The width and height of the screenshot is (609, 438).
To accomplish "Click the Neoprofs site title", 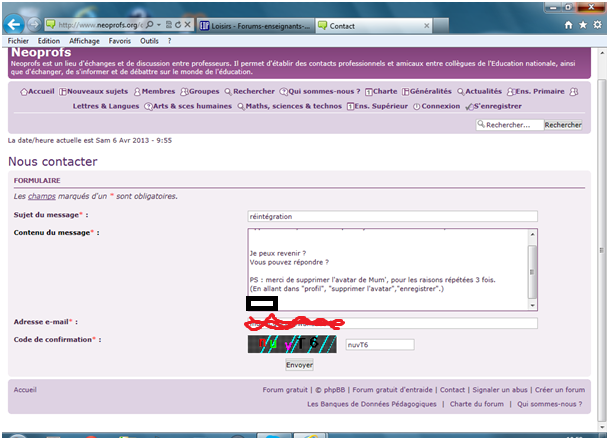I will (x=41, y=52).
